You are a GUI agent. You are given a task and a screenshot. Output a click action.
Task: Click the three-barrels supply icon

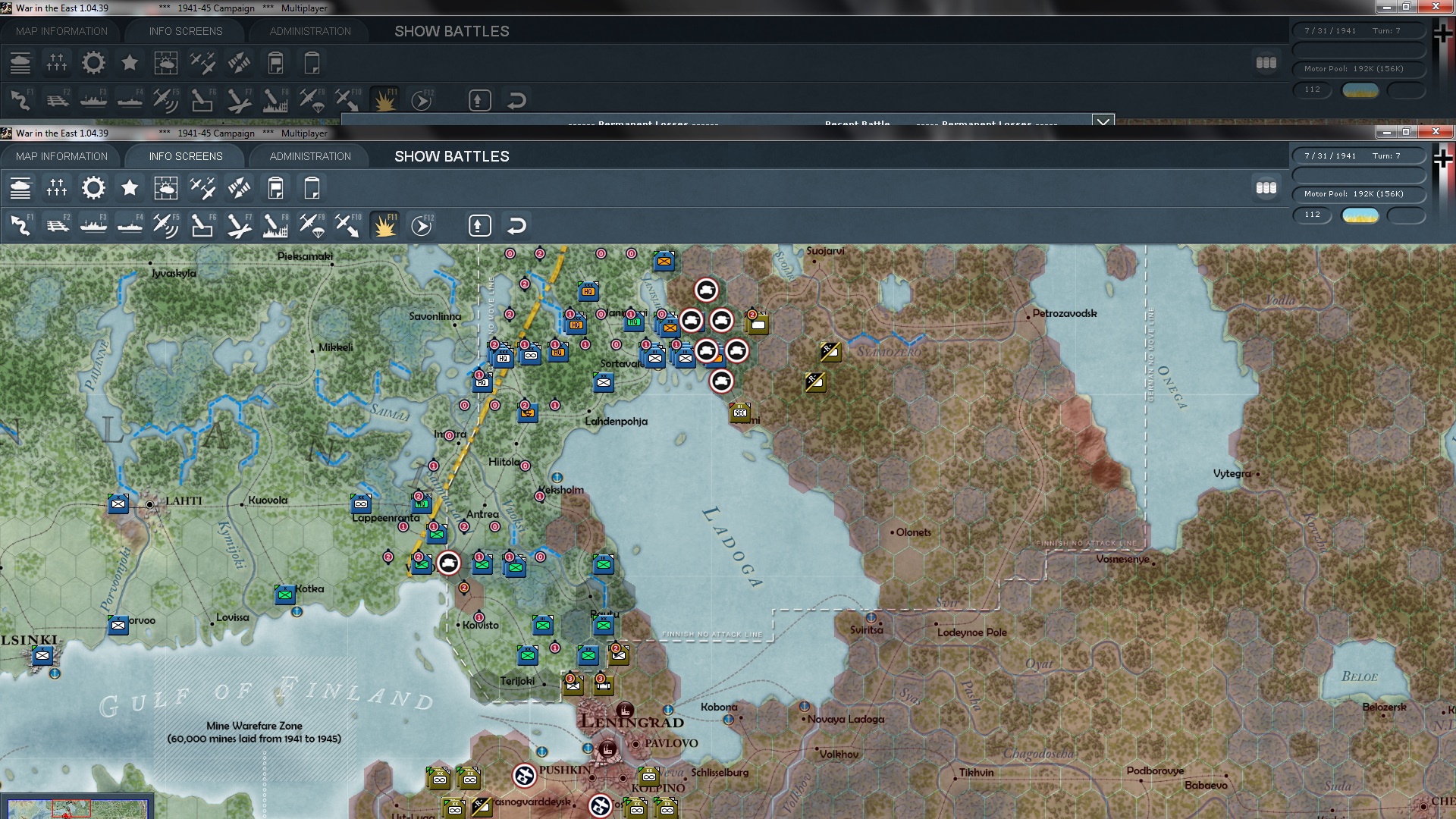point(1266,188)
